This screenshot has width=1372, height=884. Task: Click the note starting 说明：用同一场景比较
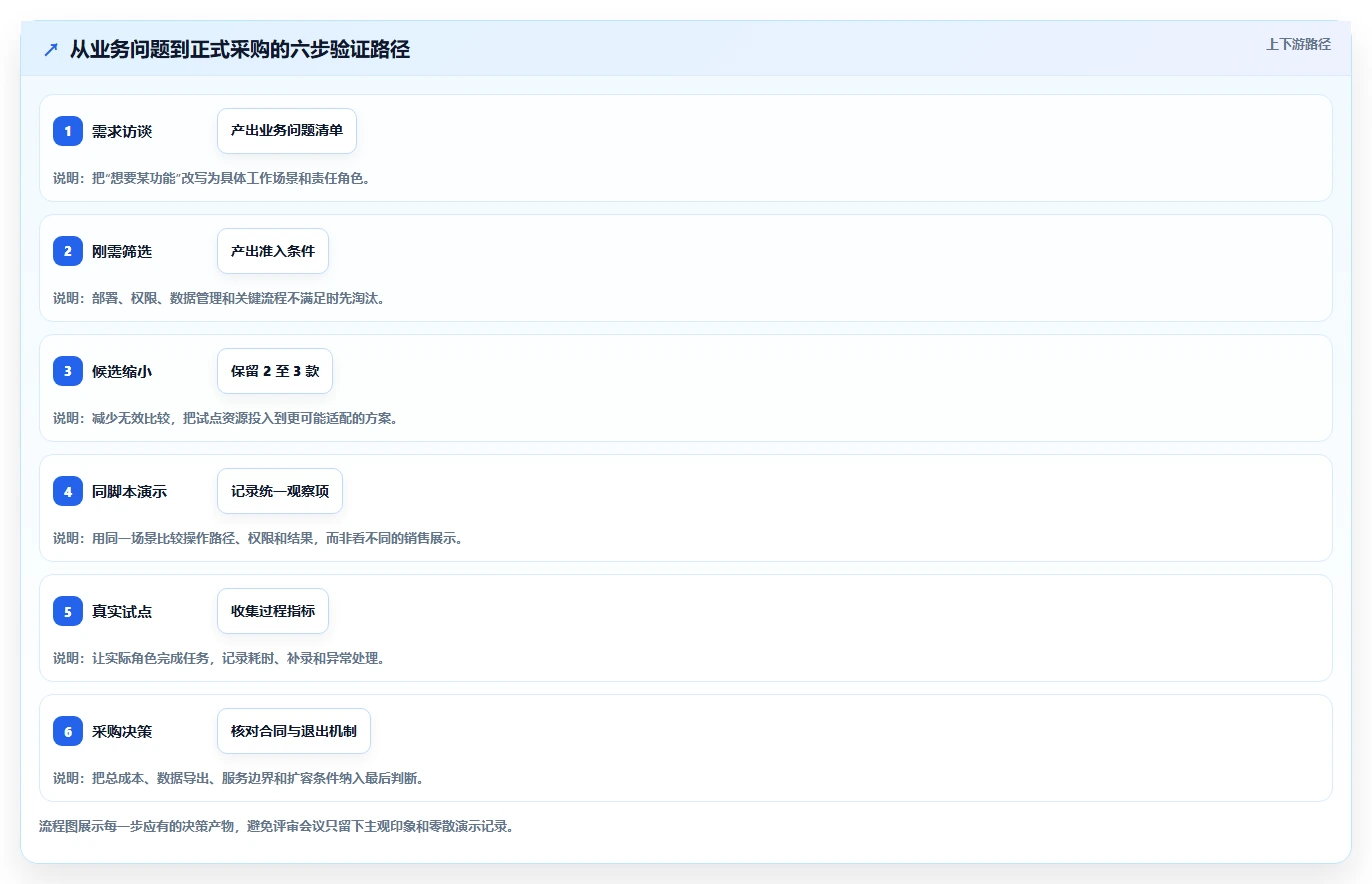pyautogui.click(x=257, y=538)
